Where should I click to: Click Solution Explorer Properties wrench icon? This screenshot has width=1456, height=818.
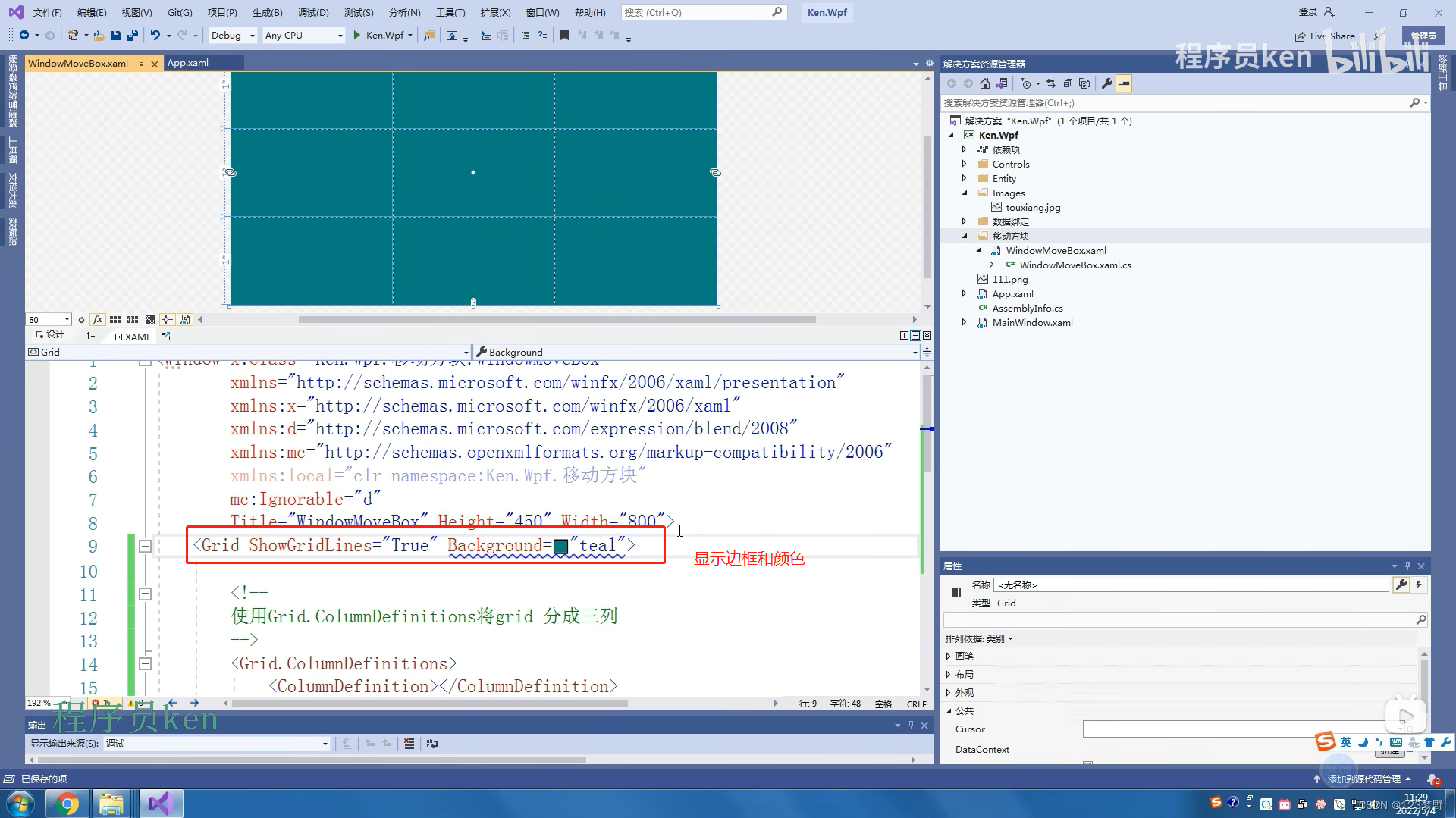pos(1107,83)
